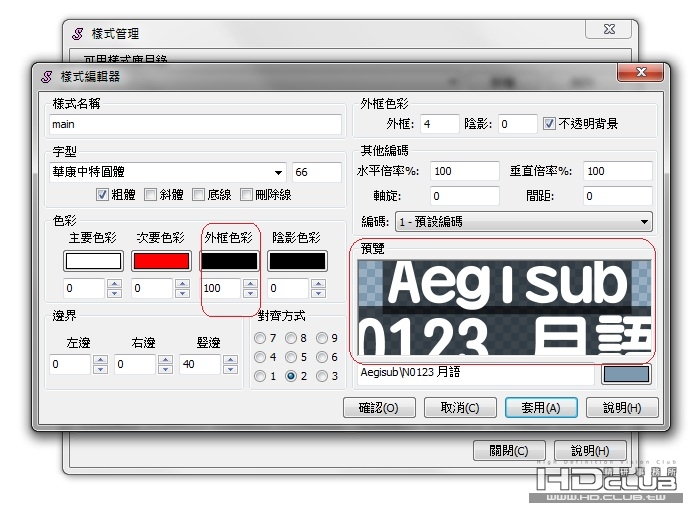The width and height of the screenshot is (688, 508).
Task: Increase the 右邊 margin value
Action: click(165, 360)
